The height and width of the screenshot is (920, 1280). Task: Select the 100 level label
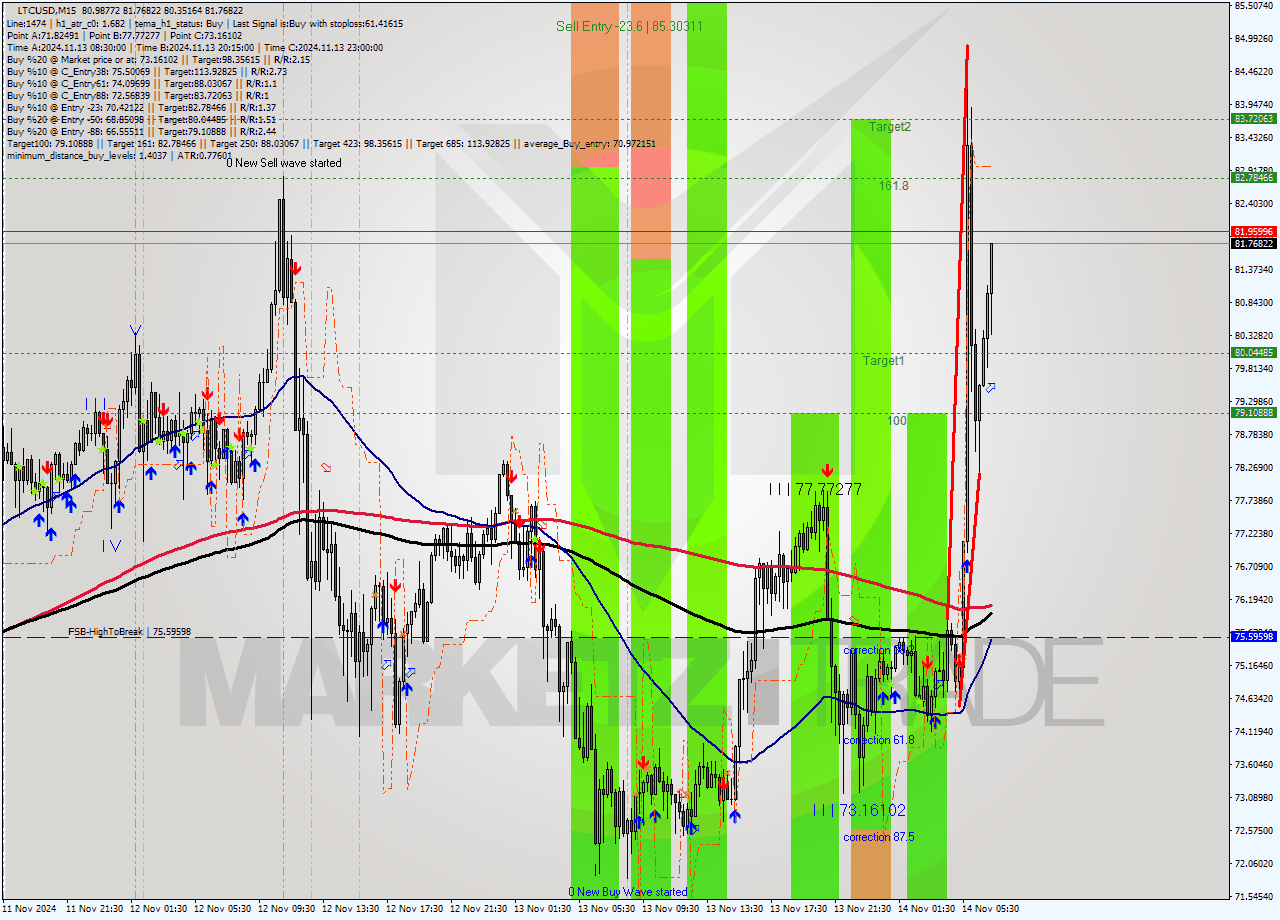(x=897, y=421)
